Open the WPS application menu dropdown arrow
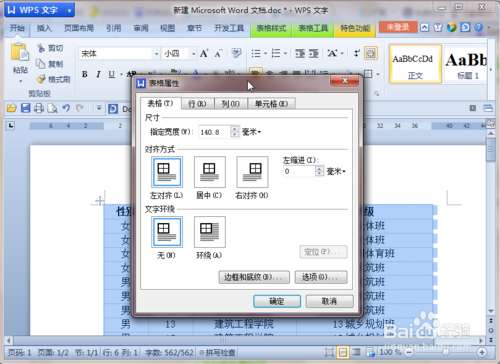Screen dimensions: 500x364 click(69, 10)
